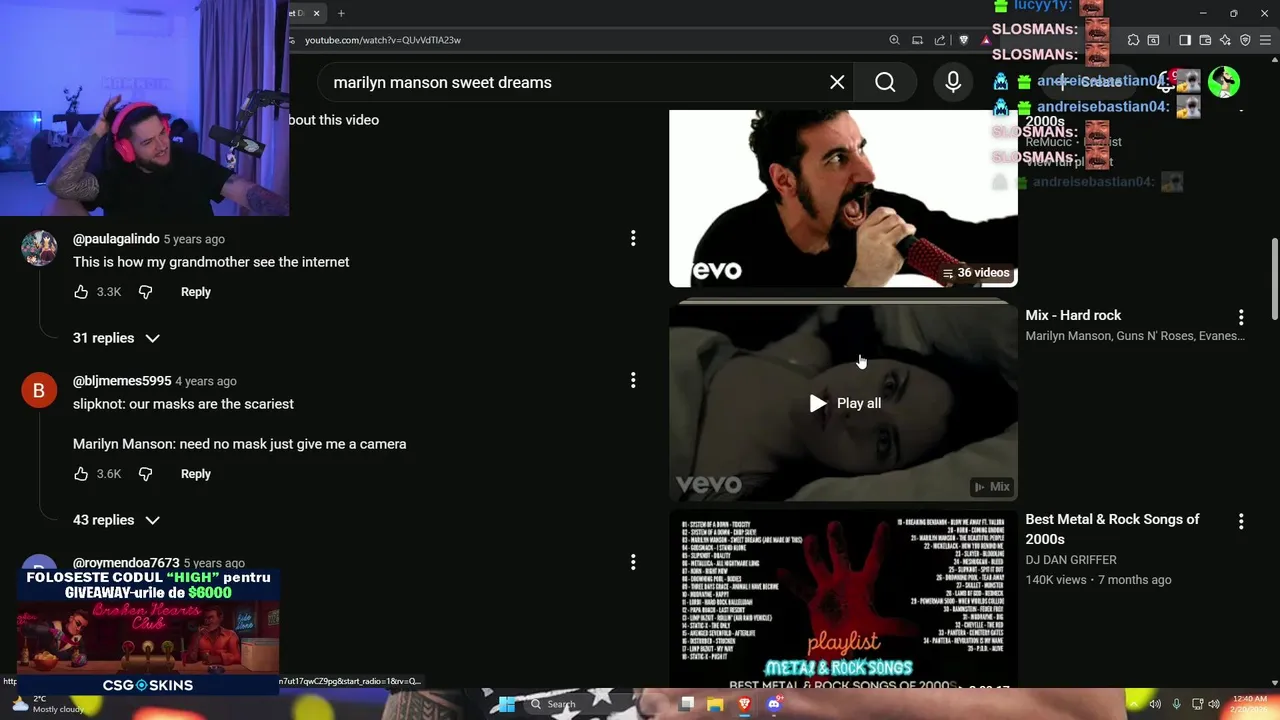The height and width of the screenshot is (720, 1280).
Task: Click the magnifier search button
Action: click(885, 82)
